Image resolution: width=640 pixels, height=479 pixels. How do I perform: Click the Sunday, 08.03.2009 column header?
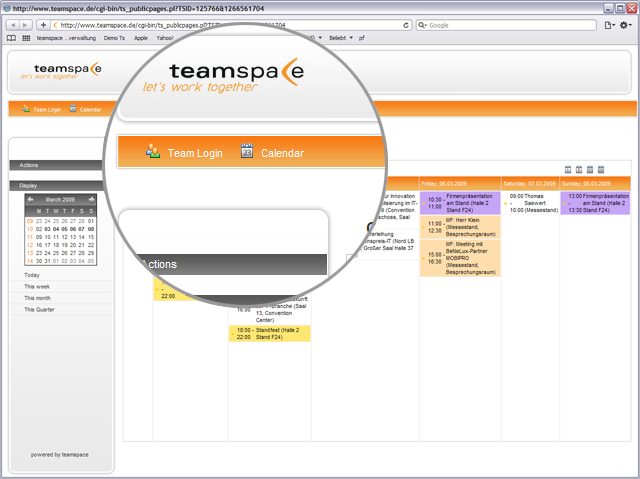[x=595, y=183]
